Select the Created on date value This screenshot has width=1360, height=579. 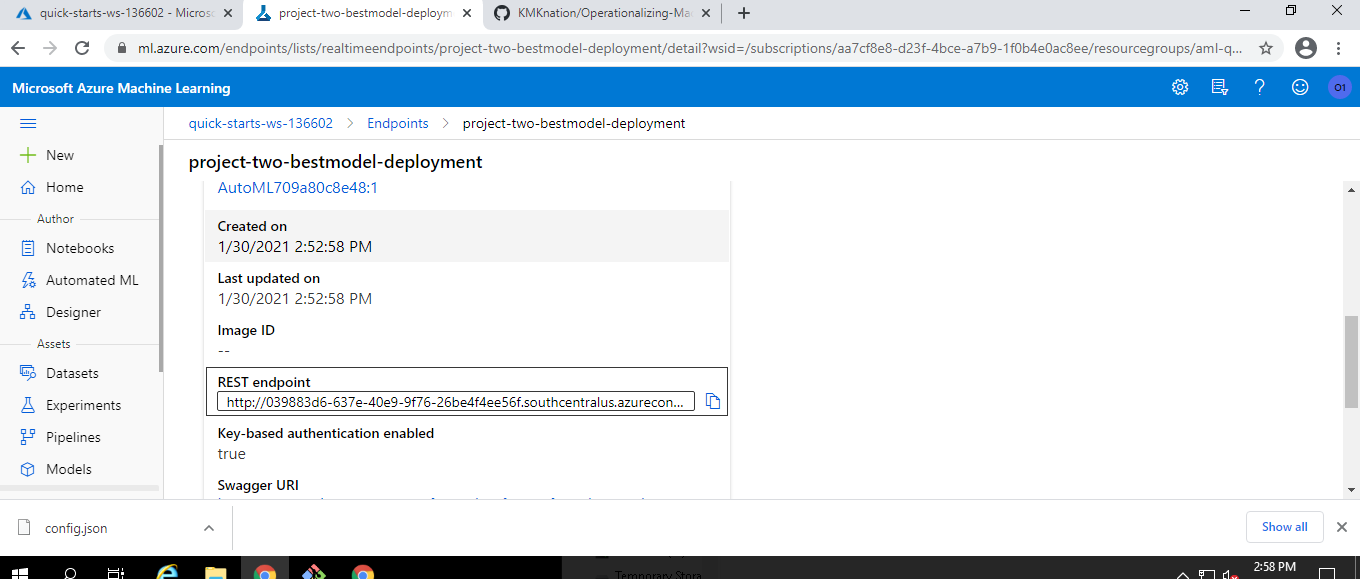tap(295, 246)
